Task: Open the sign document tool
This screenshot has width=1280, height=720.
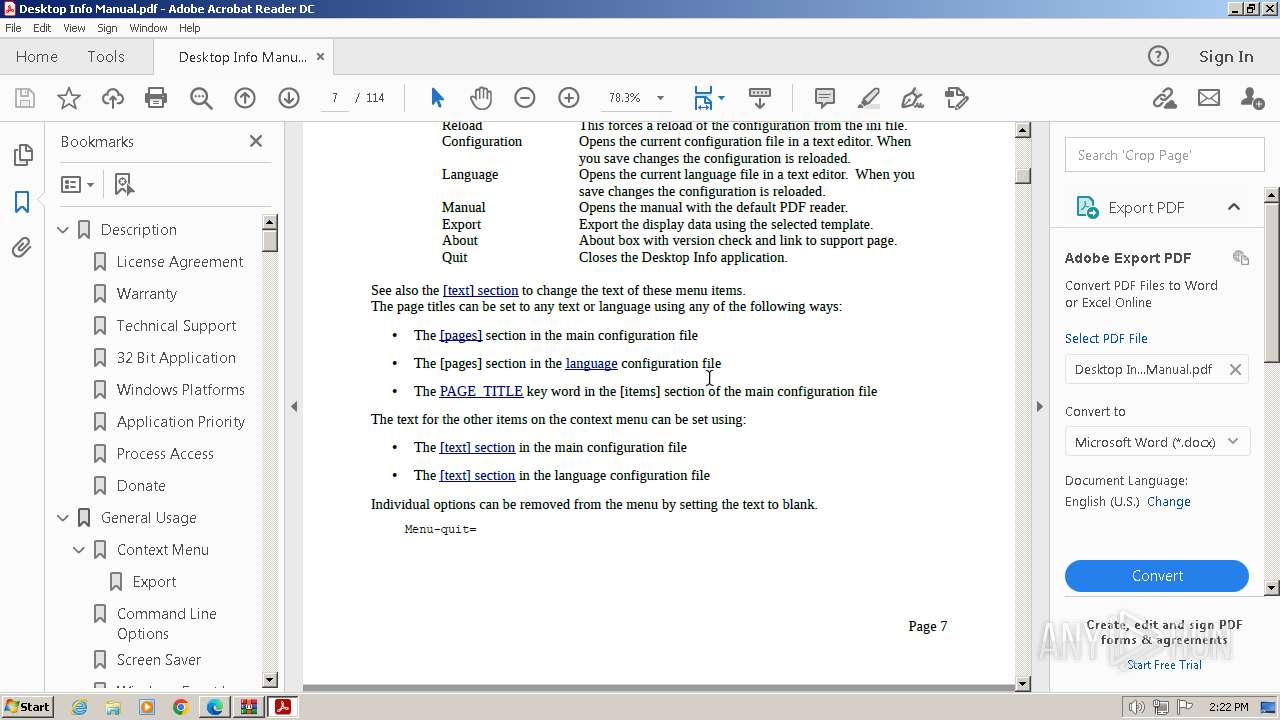Action: coord(912,98)
